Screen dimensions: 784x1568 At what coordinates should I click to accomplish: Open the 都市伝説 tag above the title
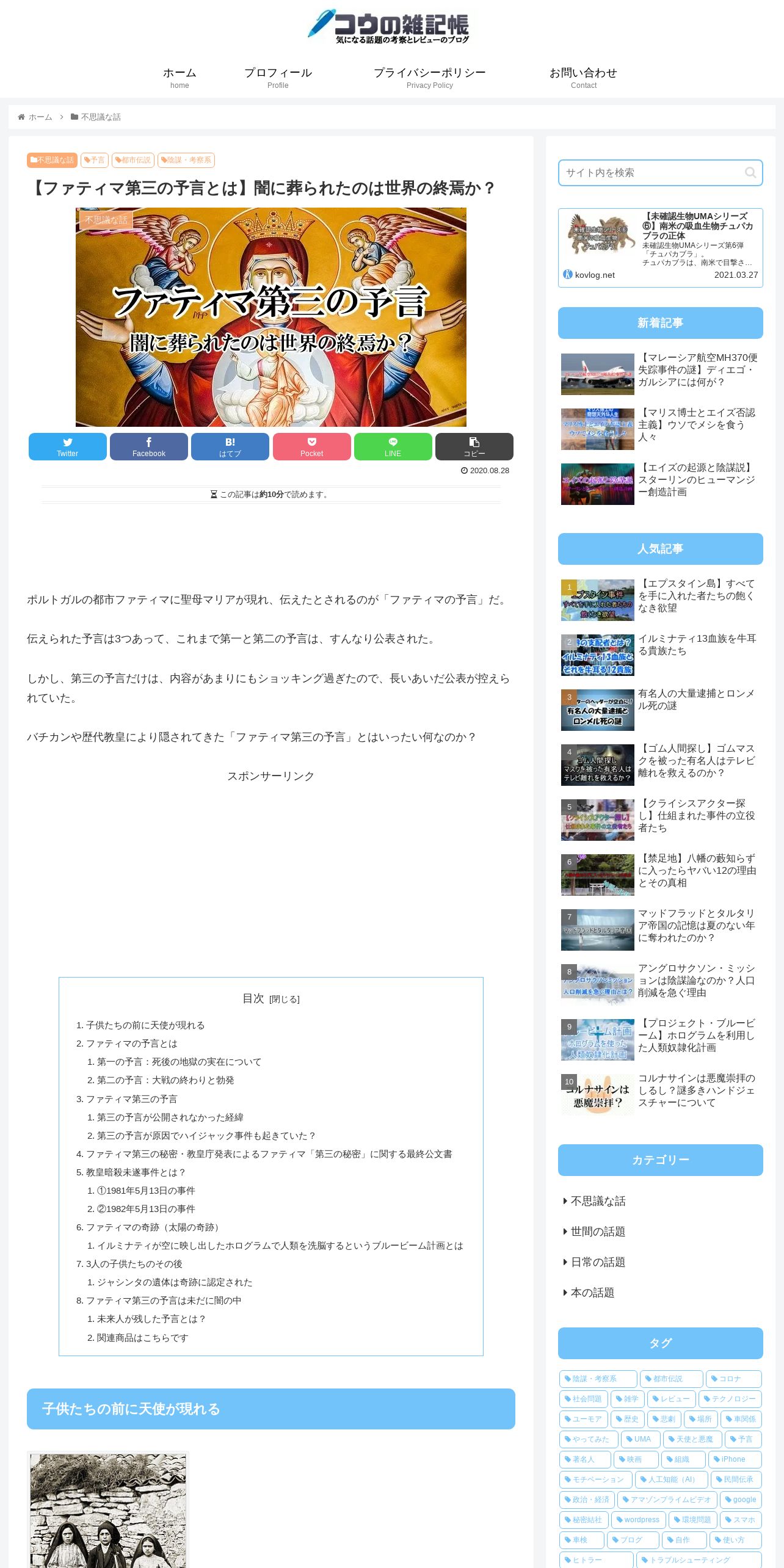point(133,160)
